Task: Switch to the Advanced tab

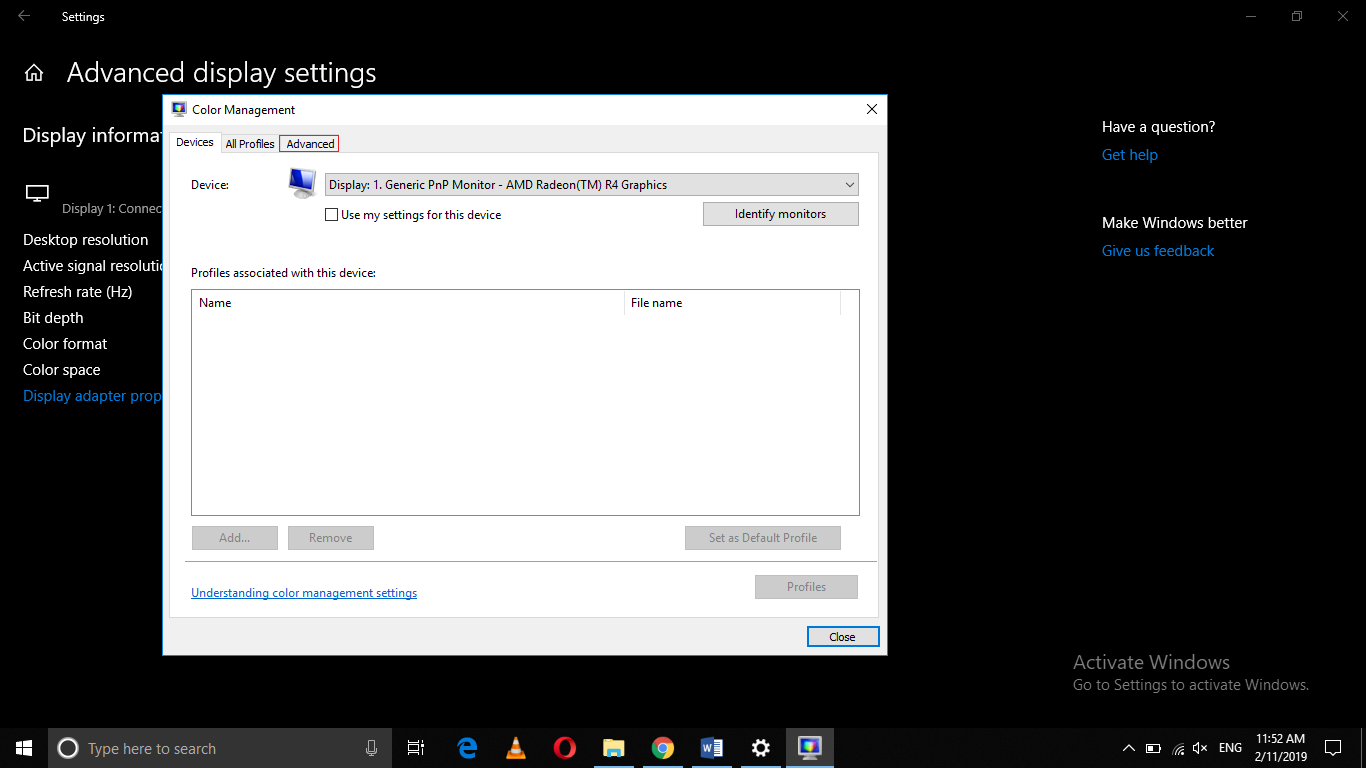Action: tap(308, 143)
